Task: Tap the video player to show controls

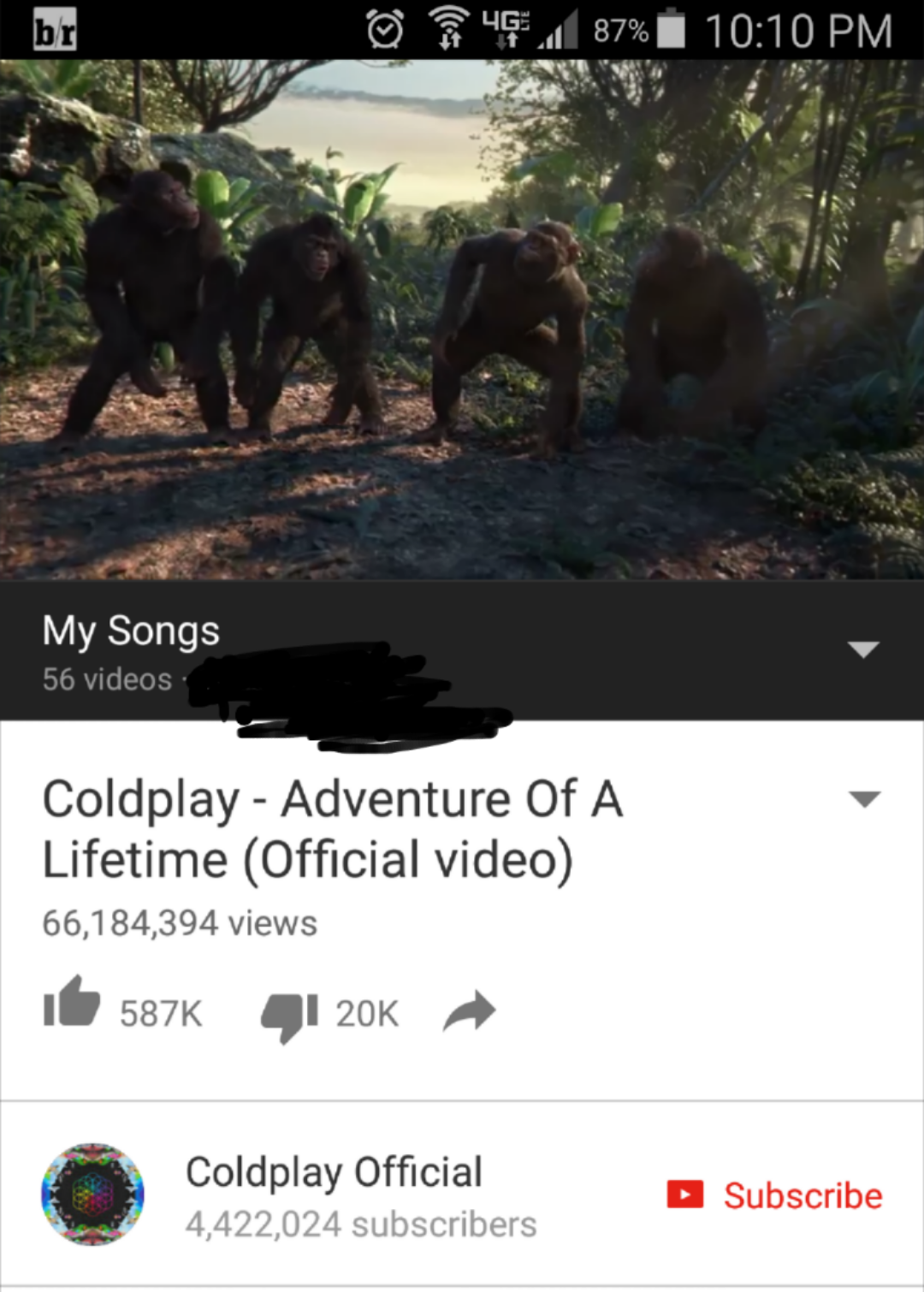Action: (462, 319)
